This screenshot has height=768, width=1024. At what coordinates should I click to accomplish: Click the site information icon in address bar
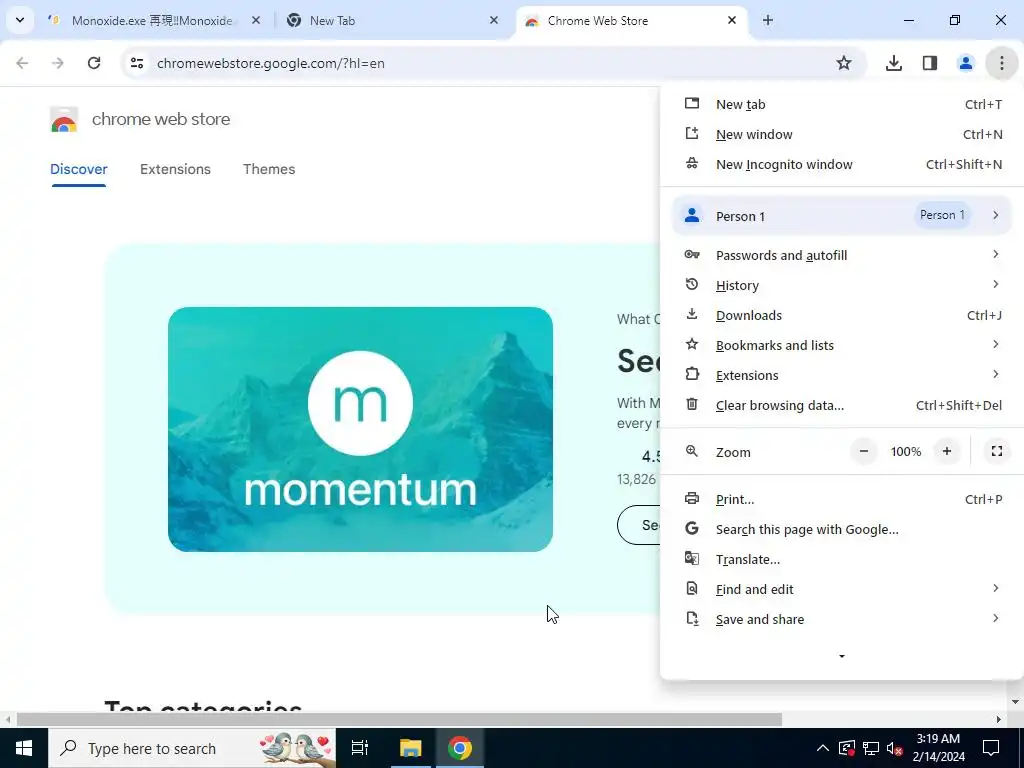tap(136, 63)
